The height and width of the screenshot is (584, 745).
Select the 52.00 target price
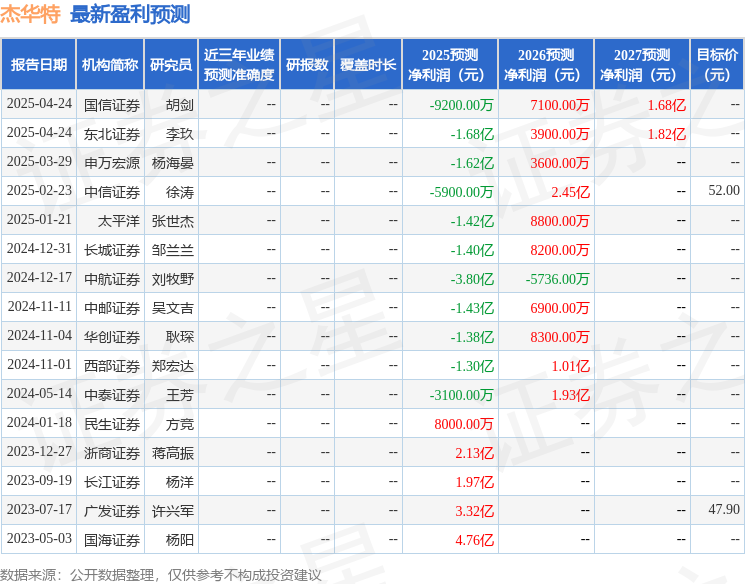724,191
